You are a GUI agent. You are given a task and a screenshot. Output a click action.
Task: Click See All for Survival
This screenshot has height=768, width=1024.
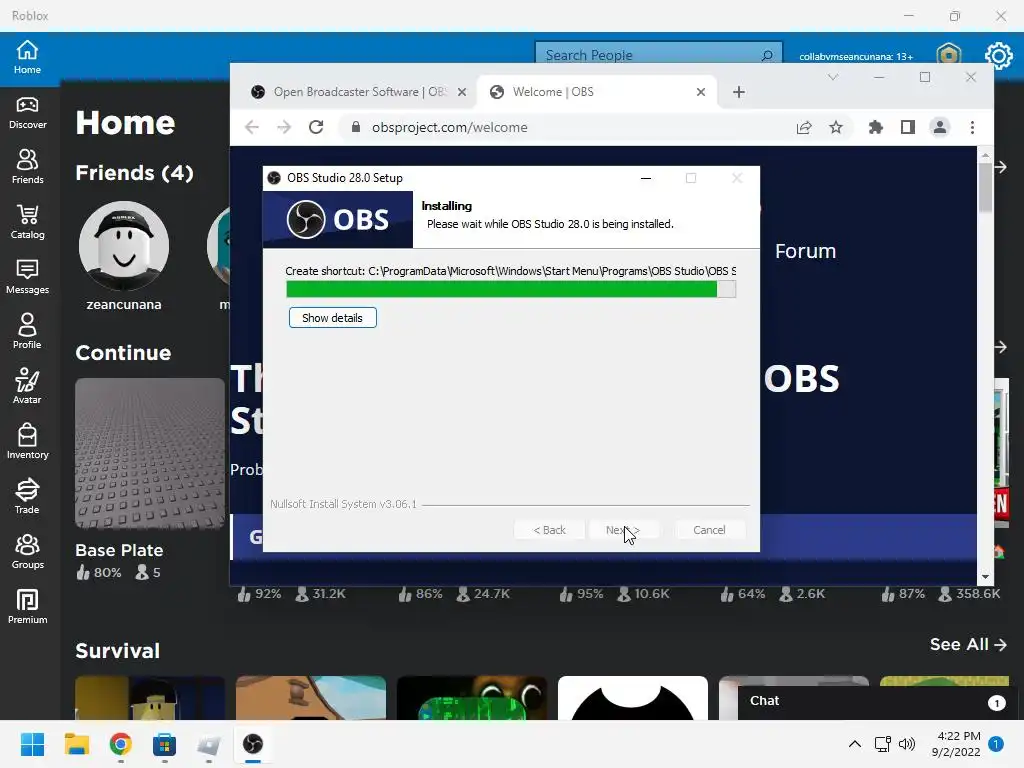pos(968,645)
